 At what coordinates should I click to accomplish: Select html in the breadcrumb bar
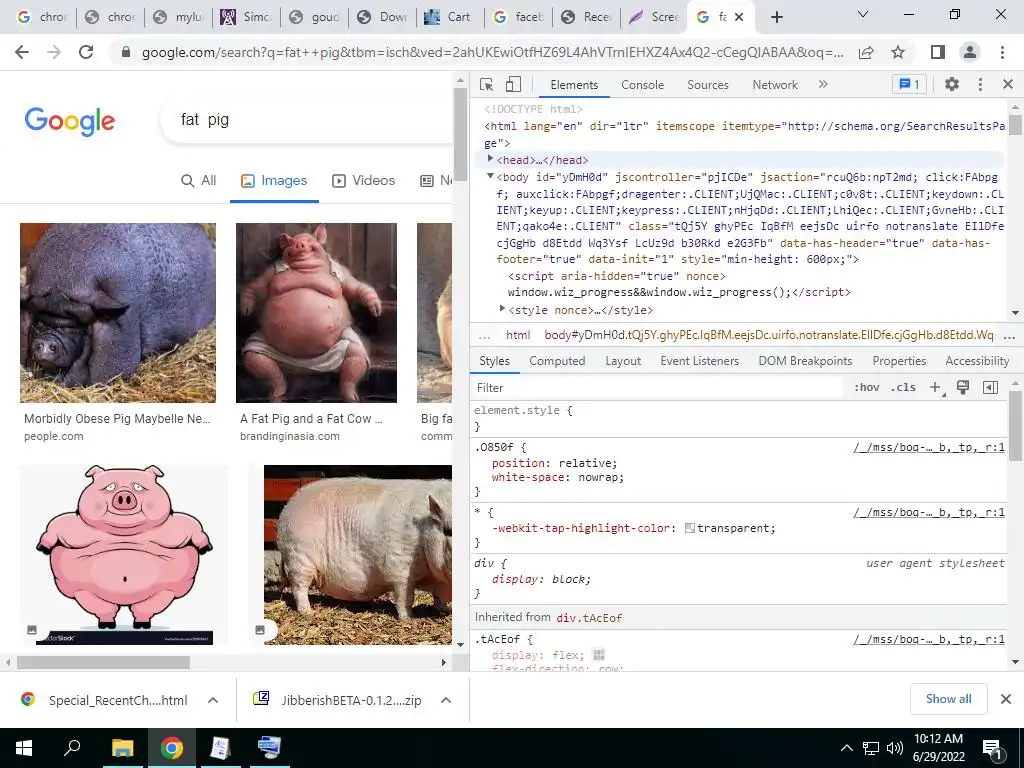pos(518,335)
